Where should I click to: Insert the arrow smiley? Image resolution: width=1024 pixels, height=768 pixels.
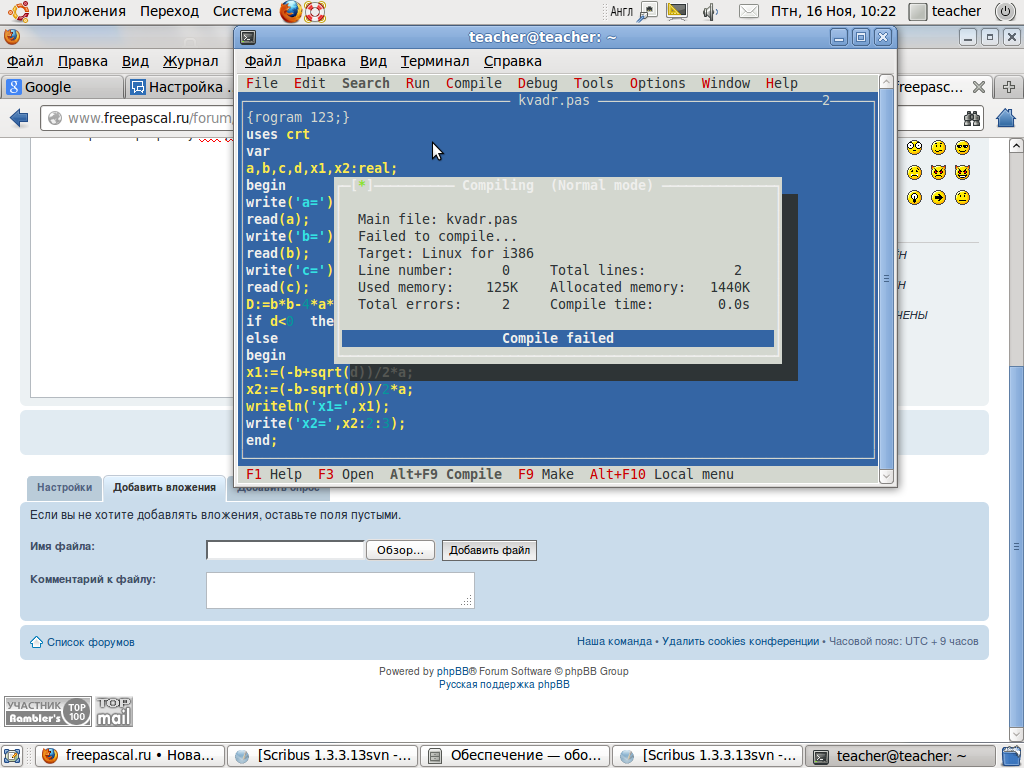[x=938, y=197]
